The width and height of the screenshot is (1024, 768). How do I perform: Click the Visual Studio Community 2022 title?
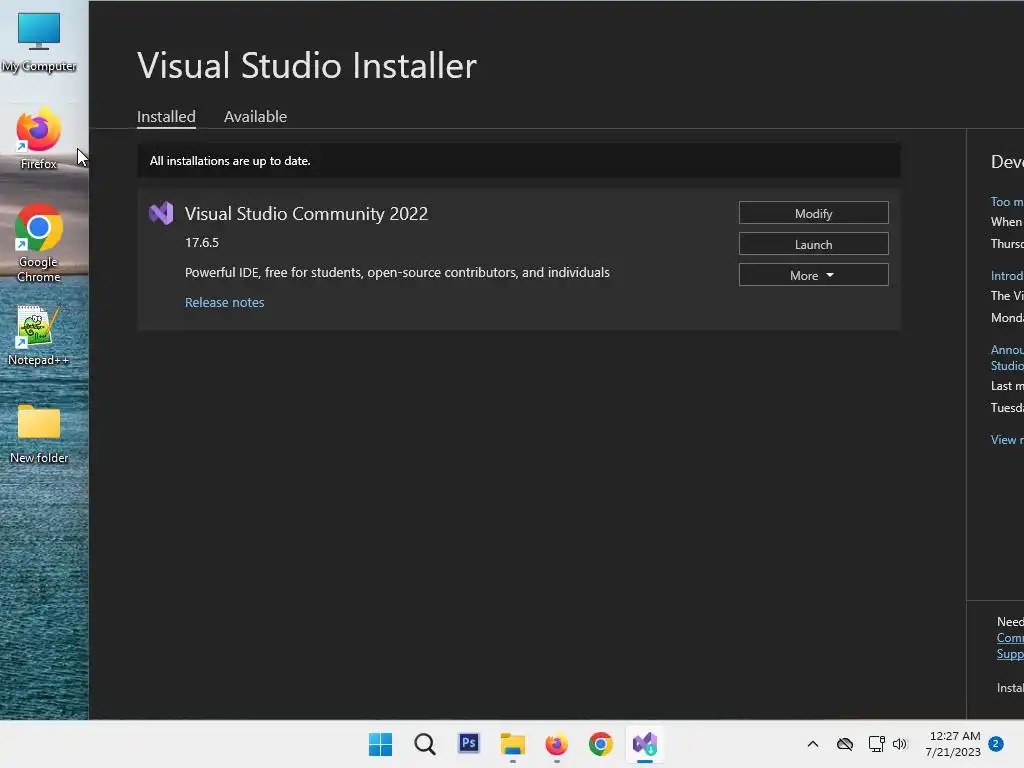[x=306, y=214]
